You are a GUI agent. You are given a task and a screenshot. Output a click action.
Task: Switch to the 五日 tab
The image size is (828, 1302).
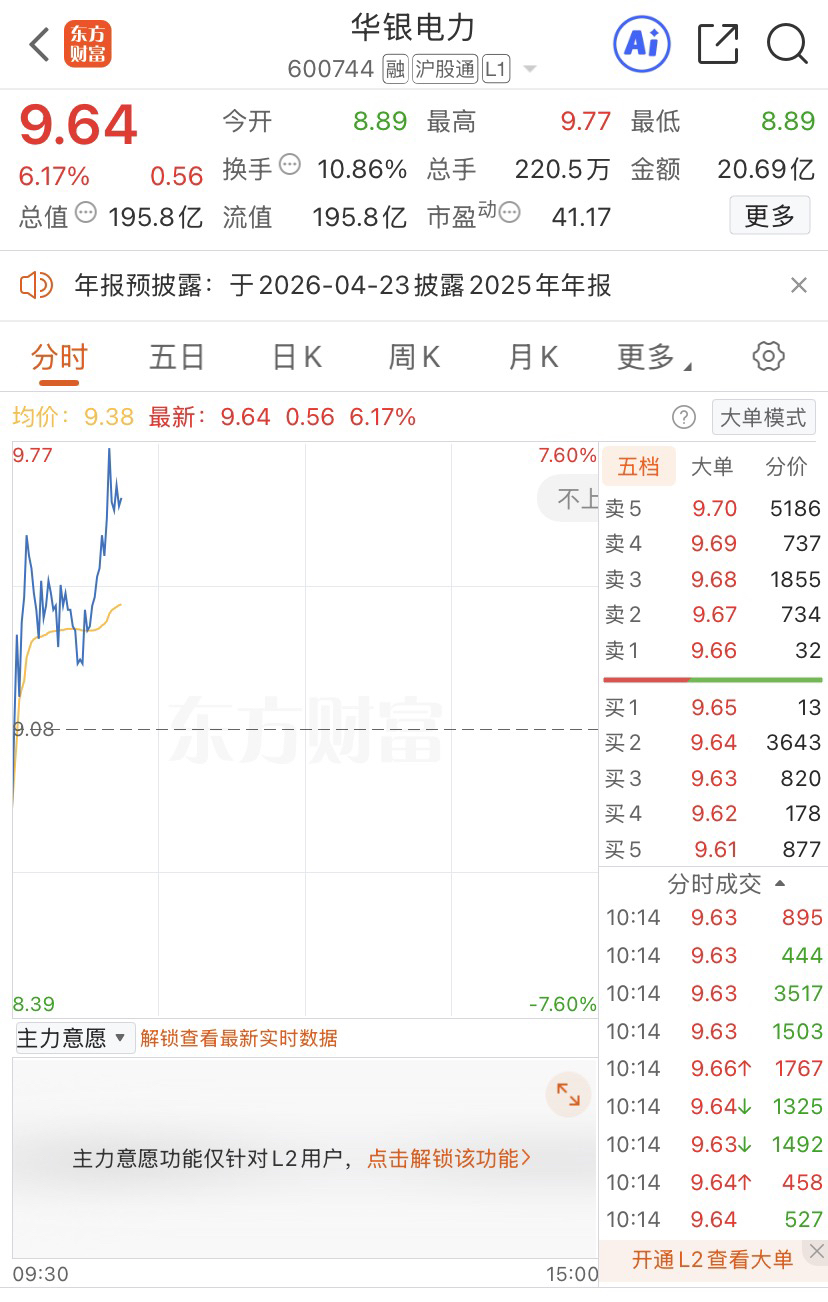coord(177,357)
